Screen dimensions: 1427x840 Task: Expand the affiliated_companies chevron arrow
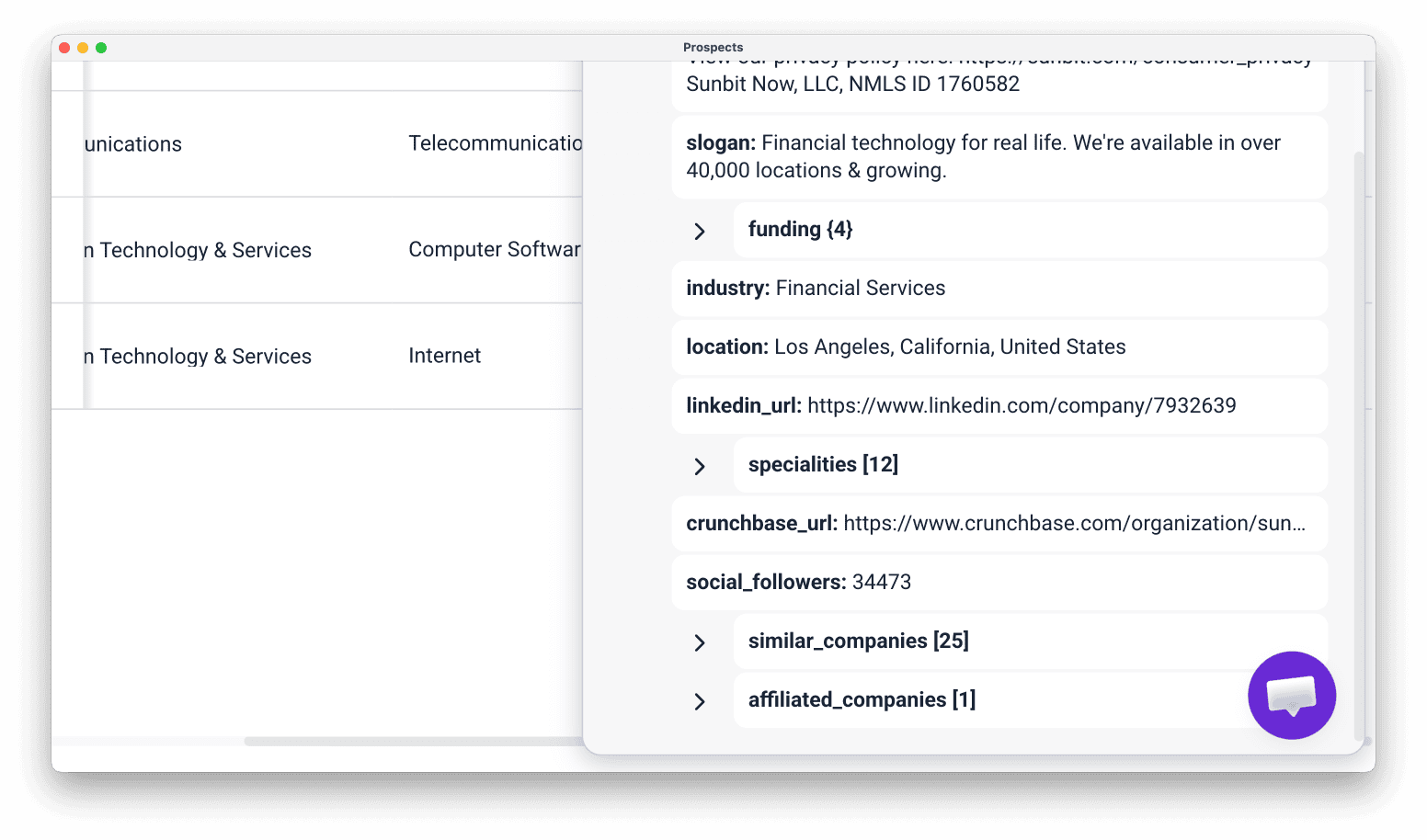[700, 701]
